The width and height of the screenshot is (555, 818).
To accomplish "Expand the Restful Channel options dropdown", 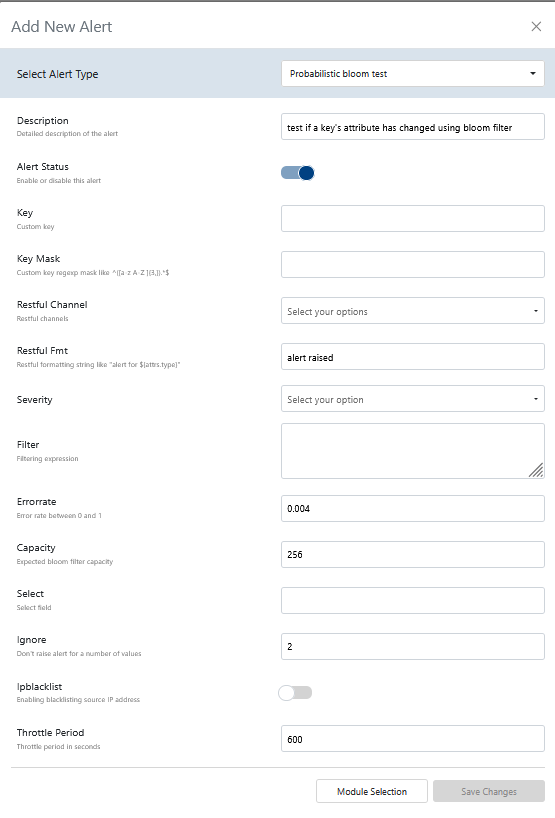I will [413, 311].
